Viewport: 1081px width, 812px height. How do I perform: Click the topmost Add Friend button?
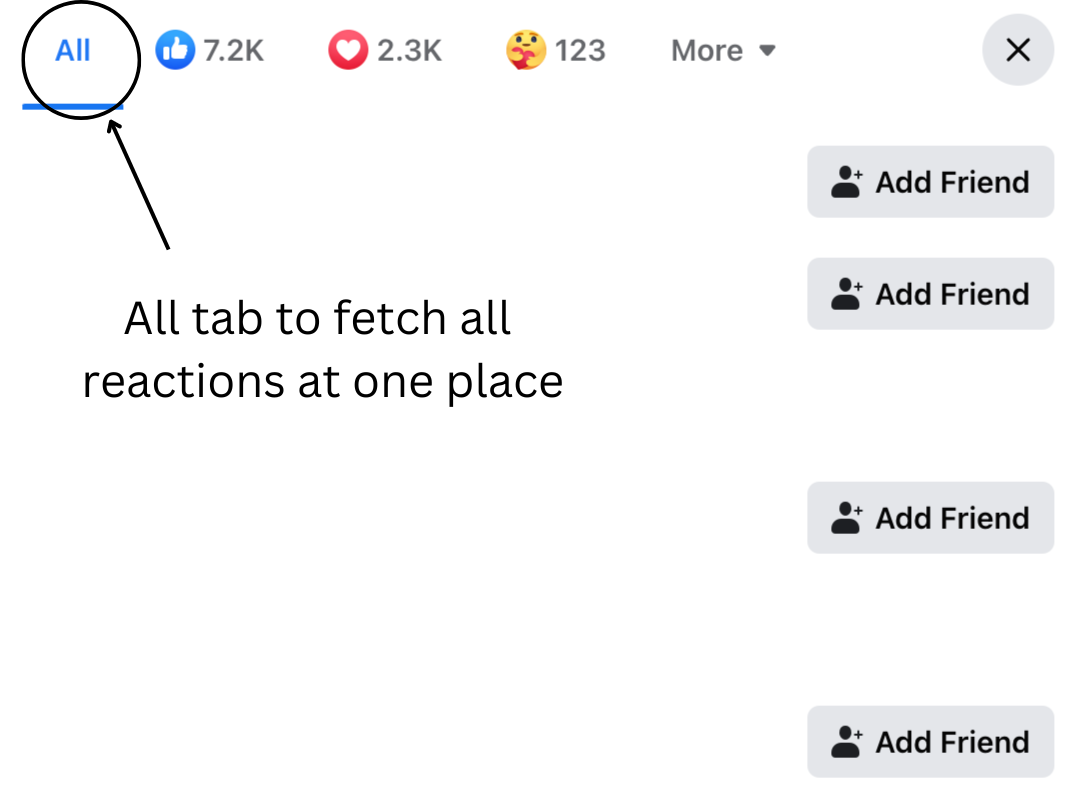click(x=930, y=181)
